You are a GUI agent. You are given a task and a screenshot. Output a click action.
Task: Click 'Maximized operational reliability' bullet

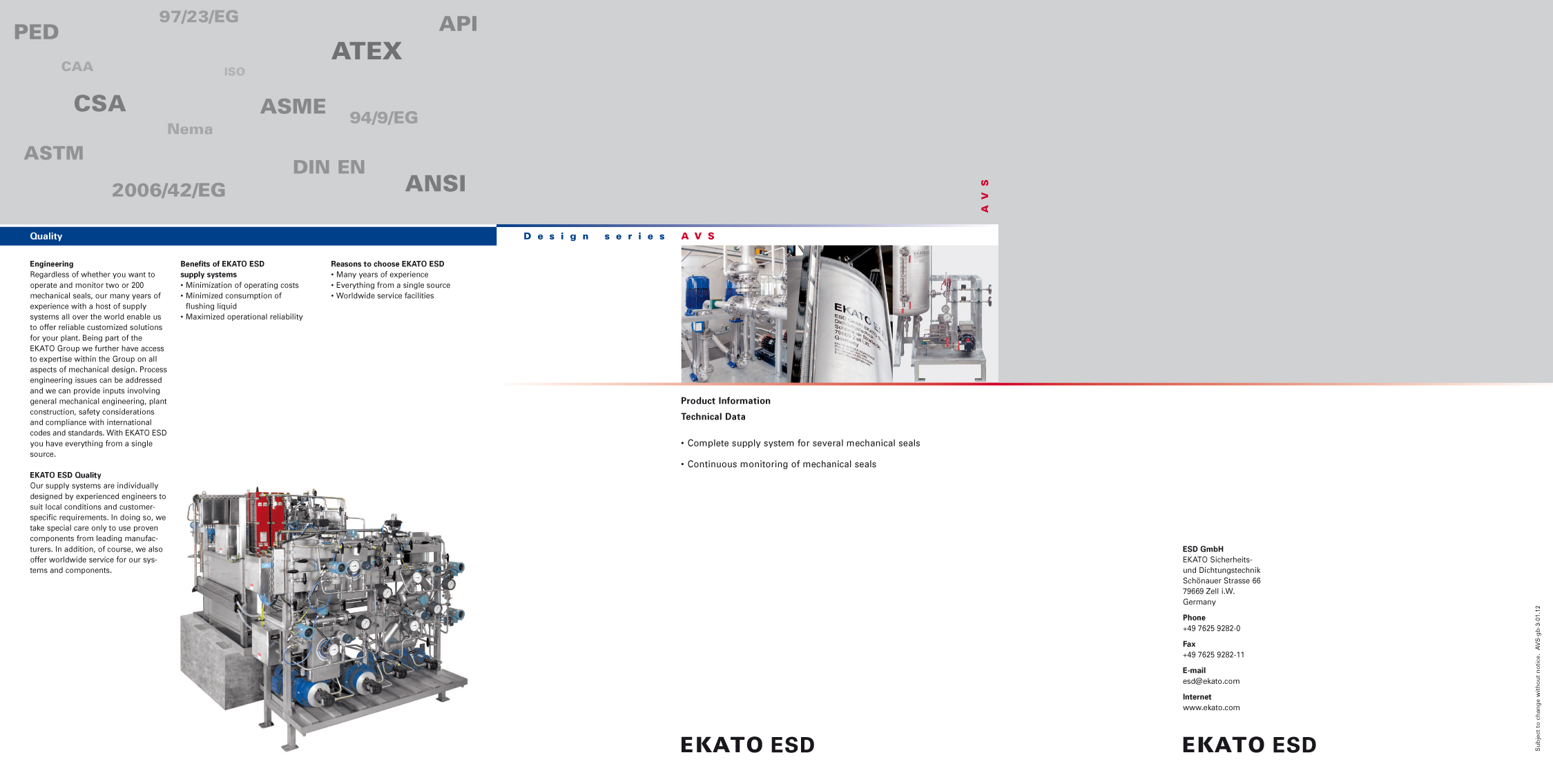click(x=242, y=317)
